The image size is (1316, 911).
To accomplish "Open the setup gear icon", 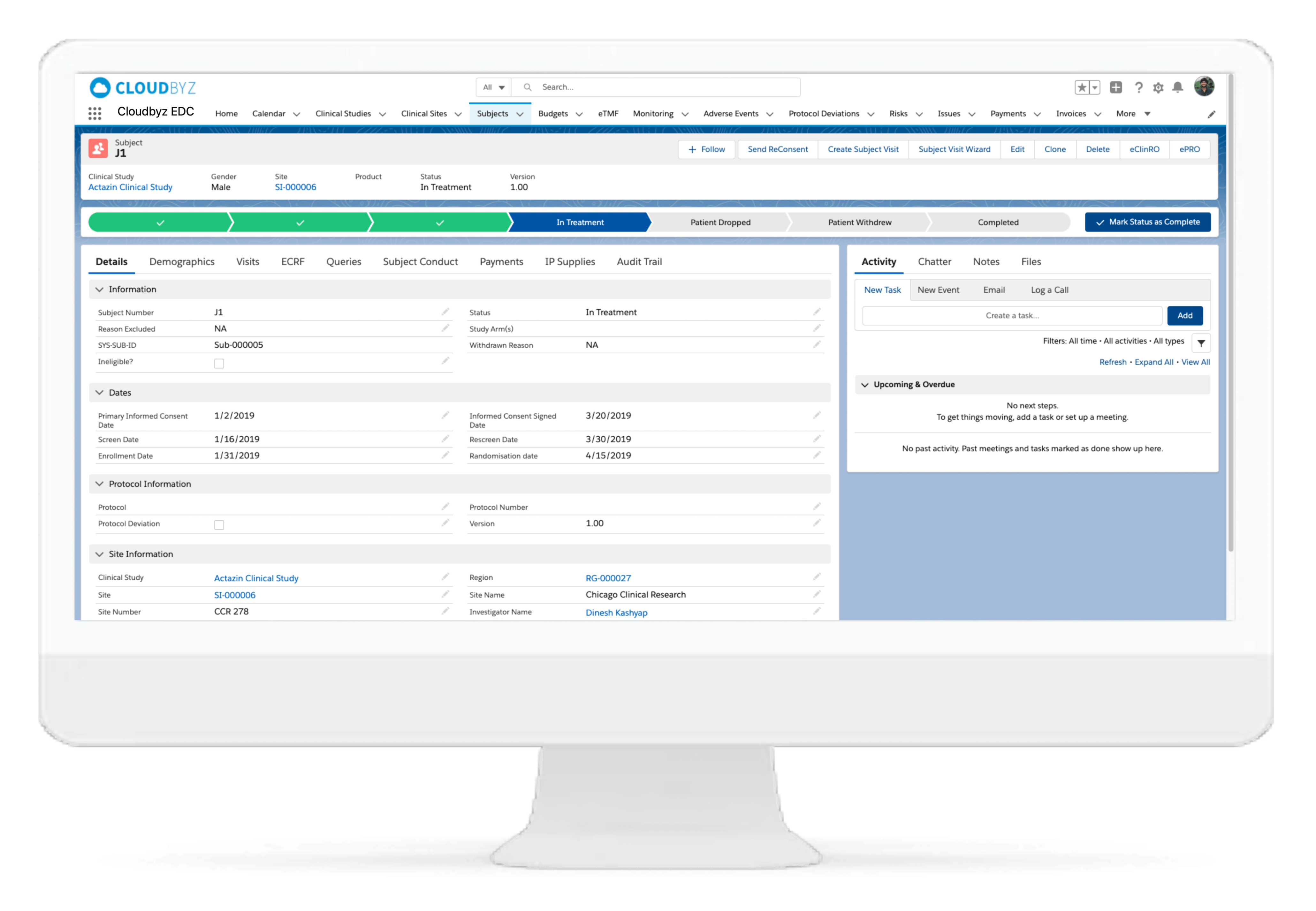I will 1158,87.
